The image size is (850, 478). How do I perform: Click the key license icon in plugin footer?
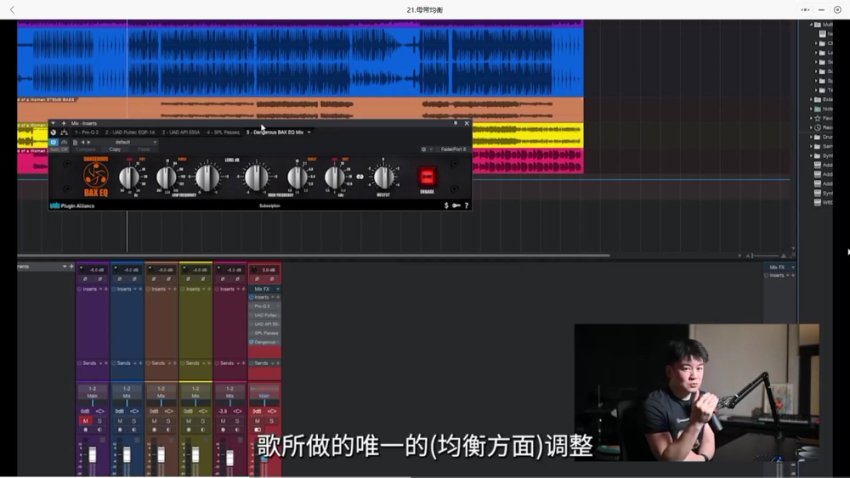(456, 206)
